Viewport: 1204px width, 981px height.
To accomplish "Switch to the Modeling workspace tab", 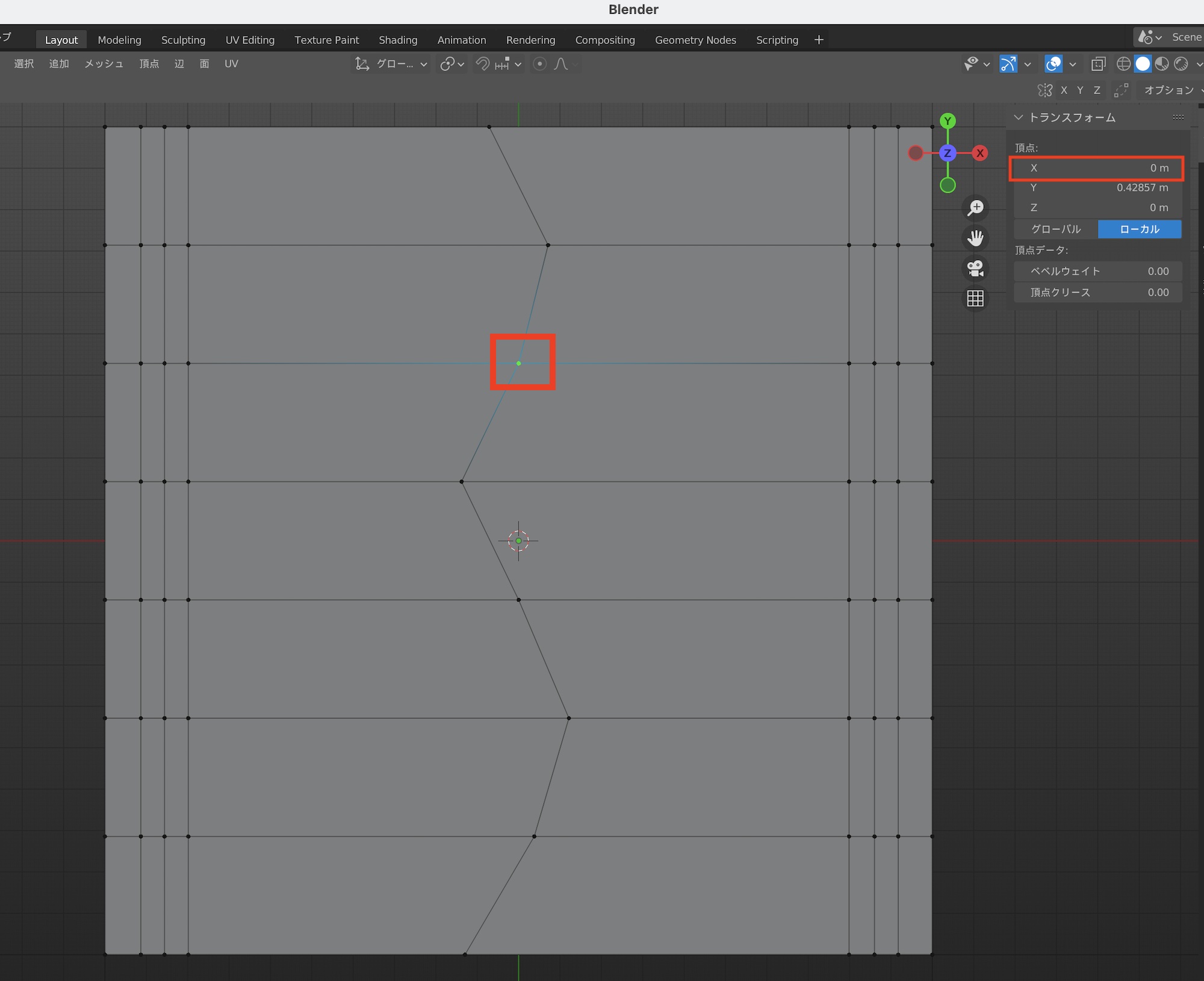I will pyautogui.click(x=119, y=40).
